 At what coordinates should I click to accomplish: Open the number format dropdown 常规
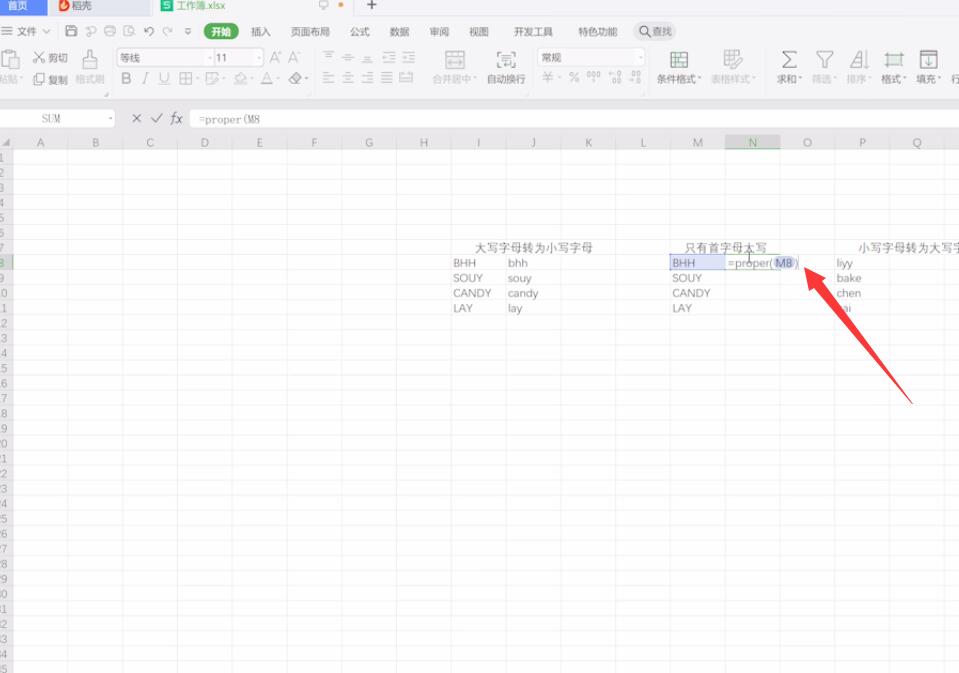pyautogui.click(x=640, y=58)
